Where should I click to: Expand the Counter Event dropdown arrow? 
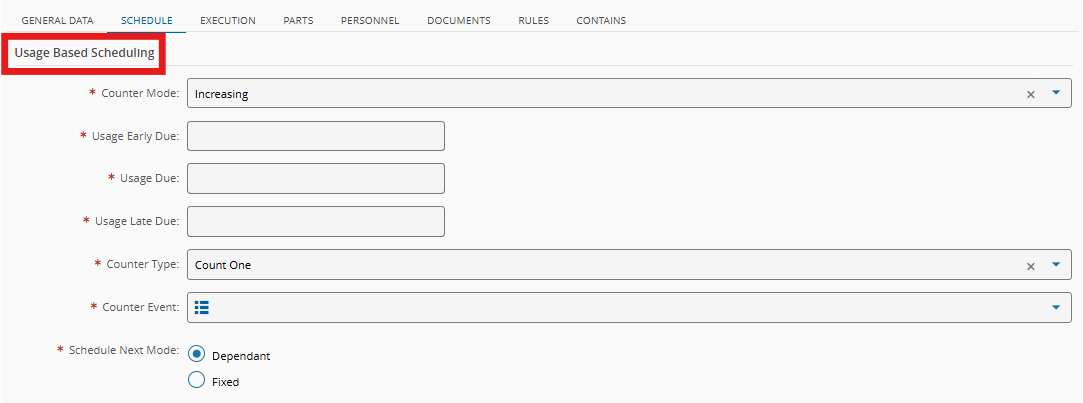(1055, 308)
